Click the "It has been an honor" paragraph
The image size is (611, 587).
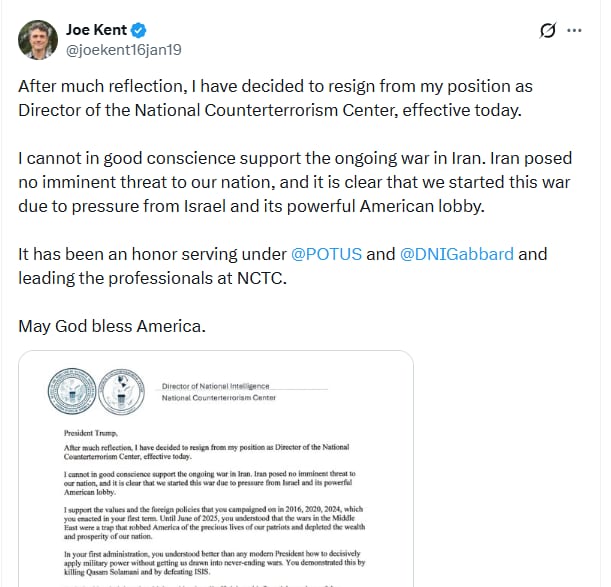[280, 265]
